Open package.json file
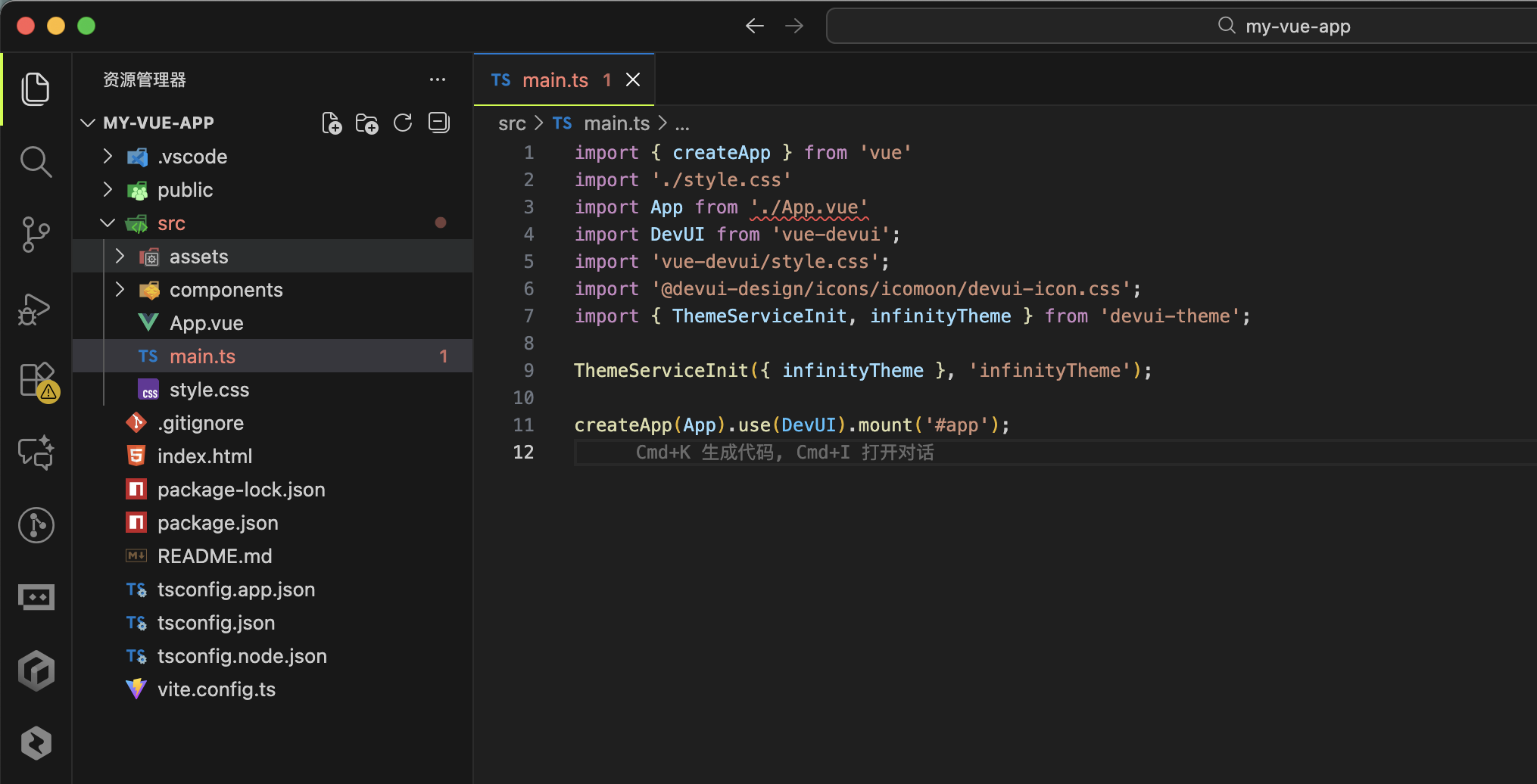The width and height of the screenshot is (1537, 784). click(273, 523)
